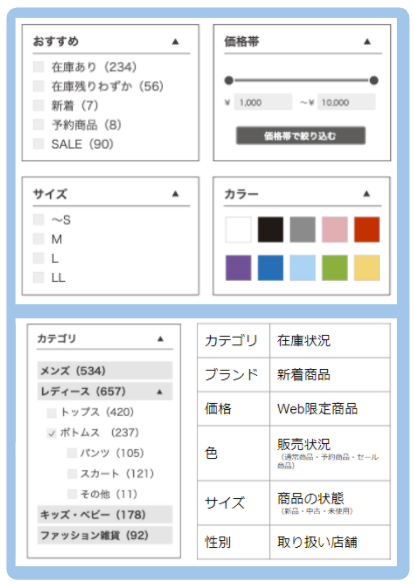Tick the size M checkbox
Viewport: 414px width, 585px height.
pyautogui.click(x=38, y=239)
